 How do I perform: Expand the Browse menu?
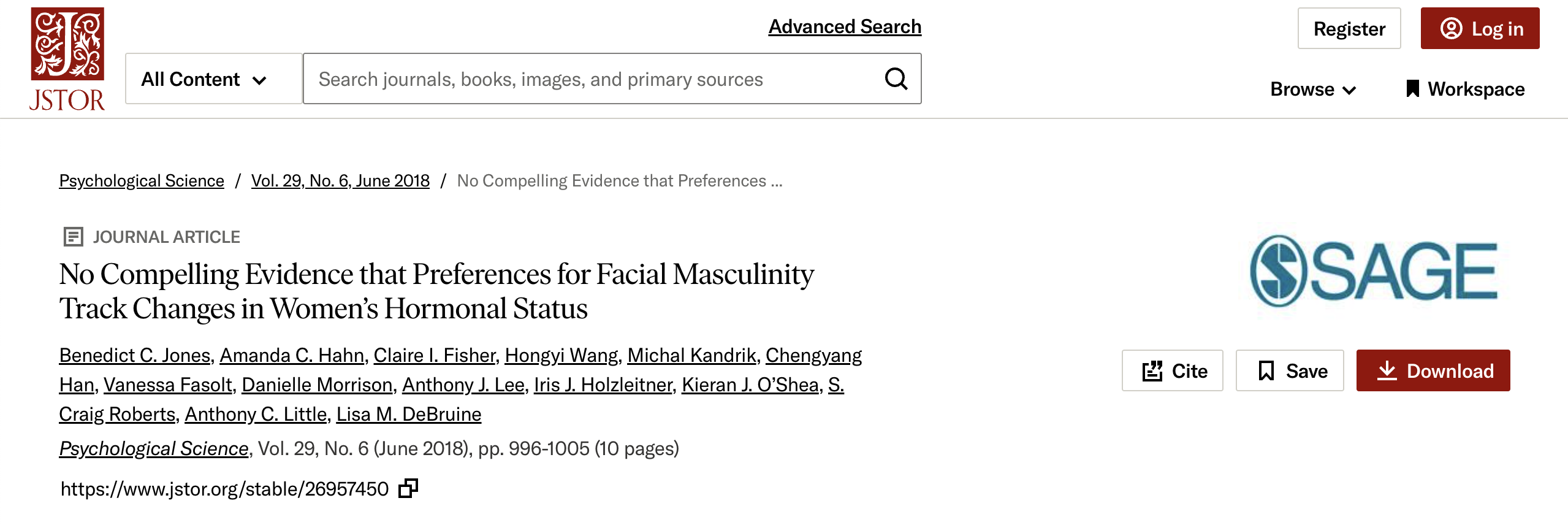pyautogui.click(x=1312, y=89)
